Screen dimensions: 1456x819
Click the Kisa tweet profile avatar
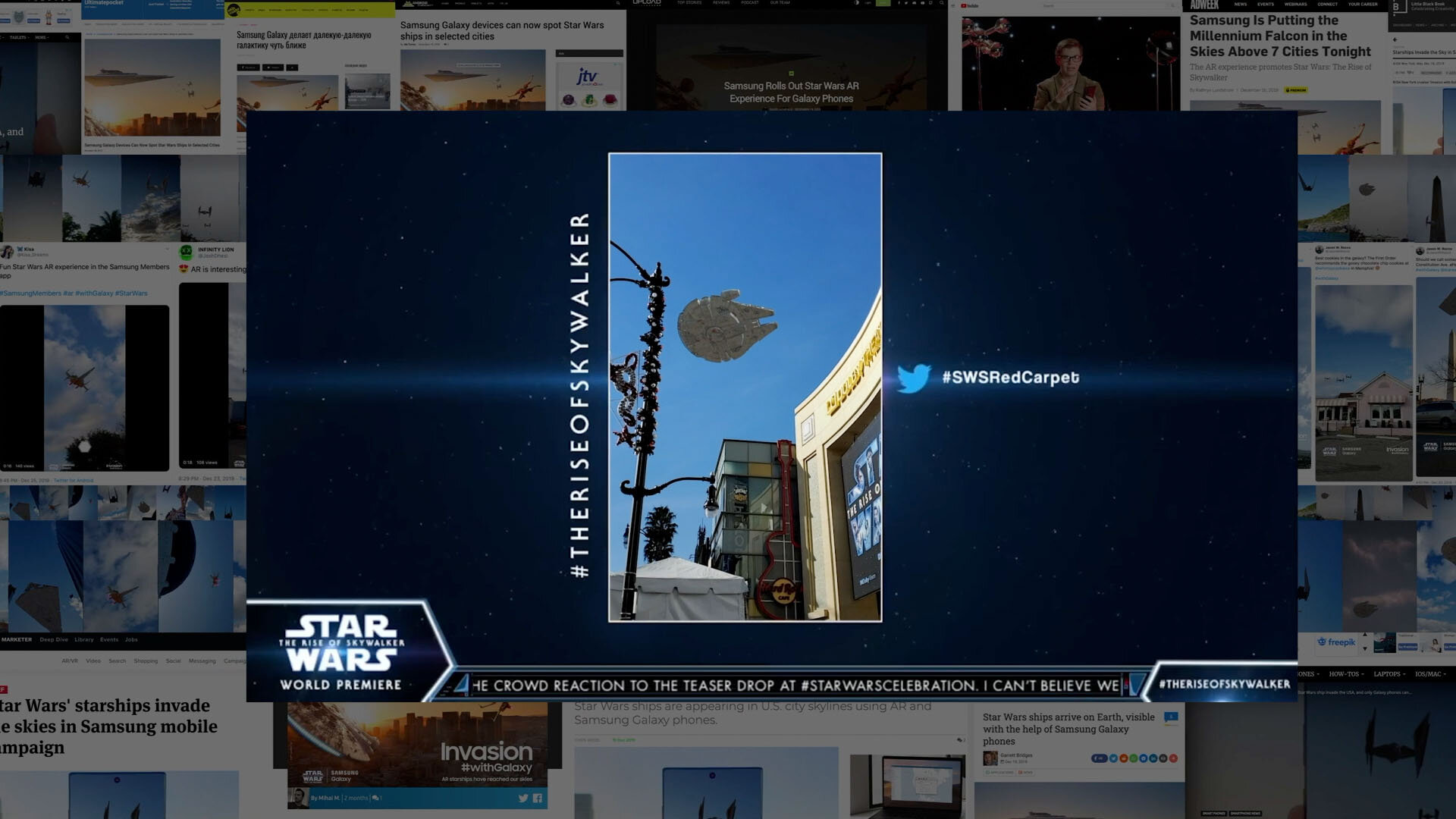pyautogui.click(x=8, y=252)
